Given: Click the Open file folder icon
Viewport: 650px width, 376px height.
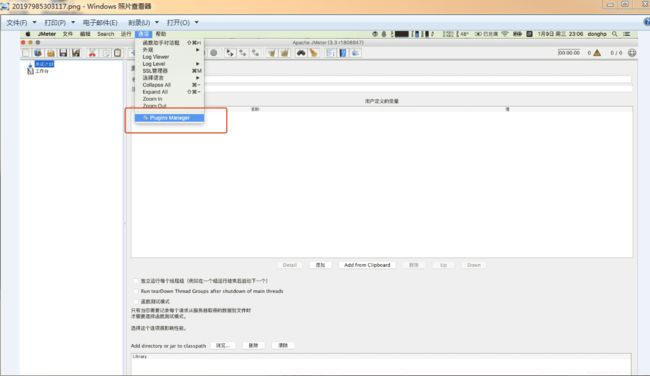Looking at the screenshot, I should 51,53.
